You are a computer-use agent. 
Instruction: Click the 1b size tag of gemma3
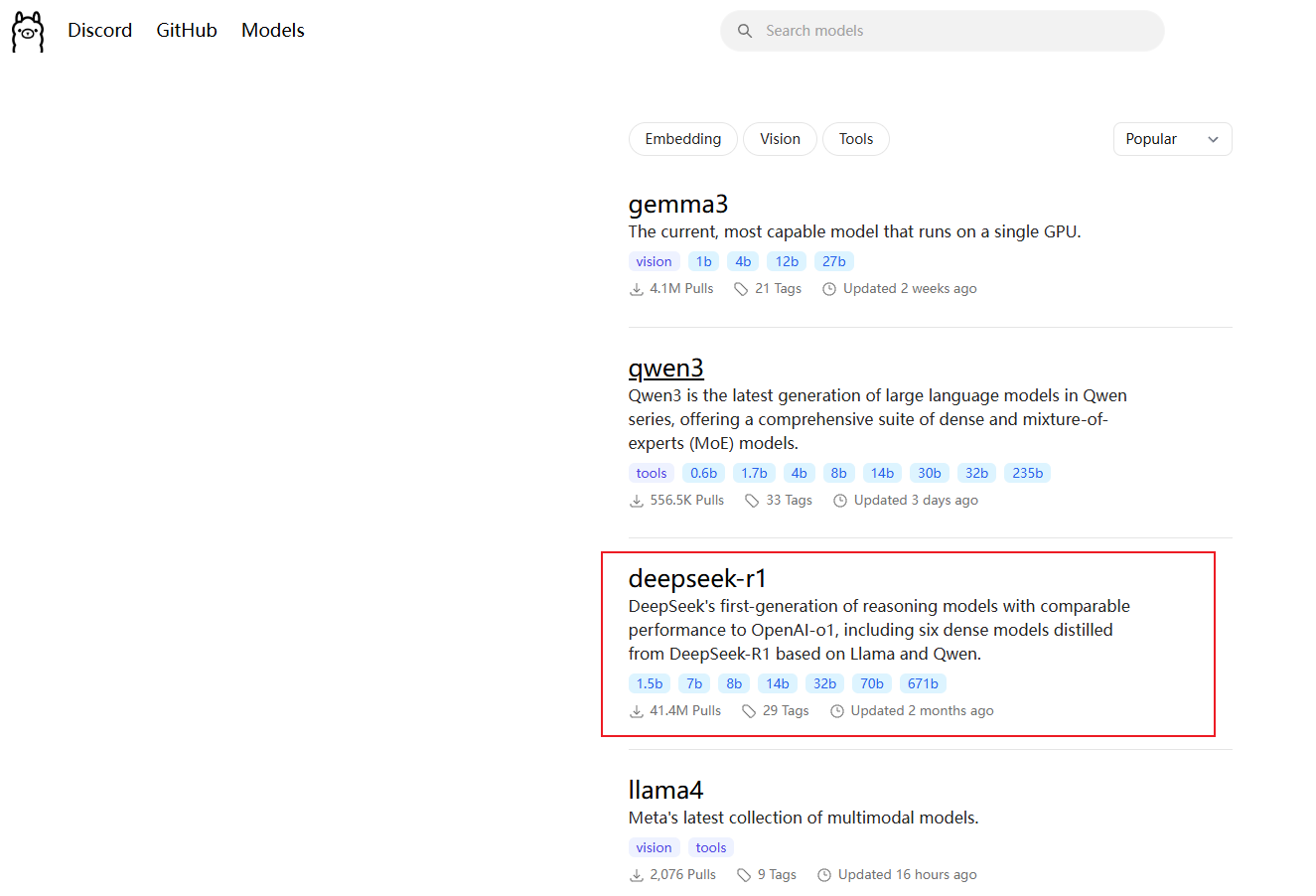point(704,262)
